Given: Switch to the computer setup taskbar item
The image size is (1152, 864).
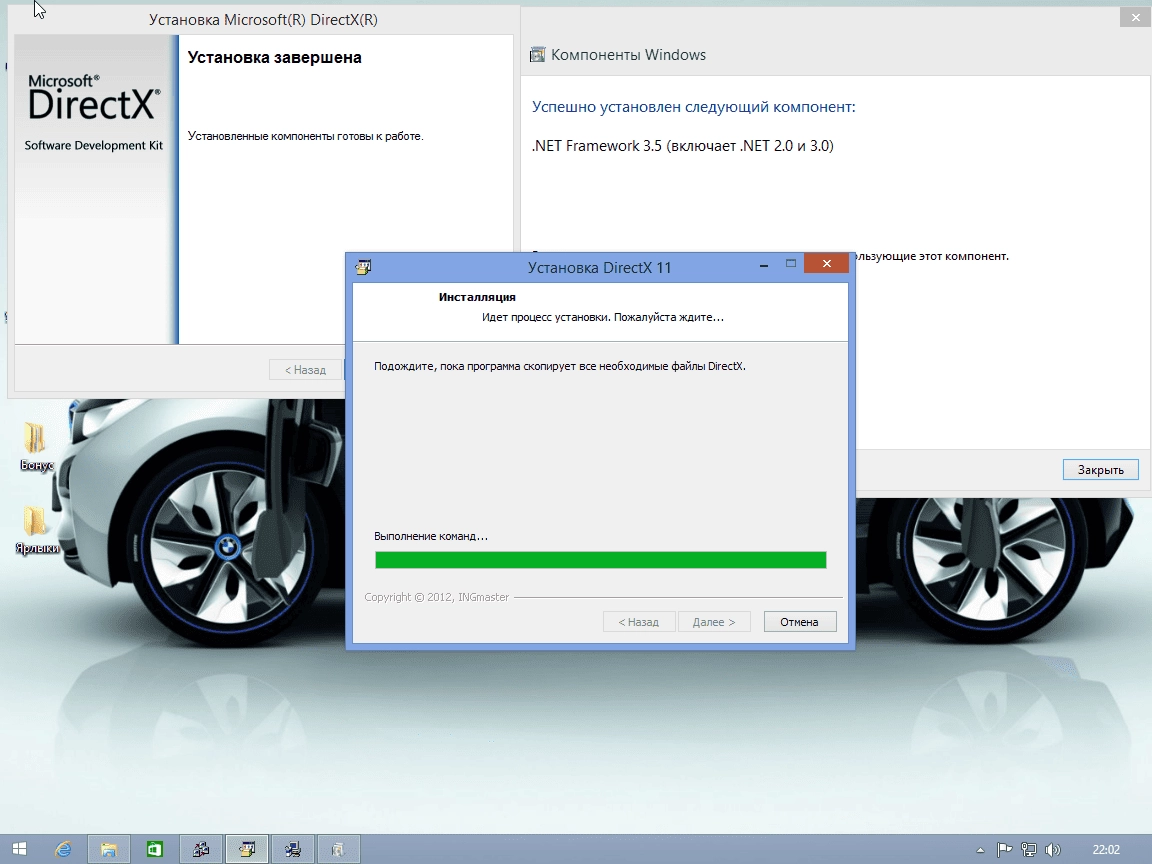Looking at the screenshot, I should 292,849.
